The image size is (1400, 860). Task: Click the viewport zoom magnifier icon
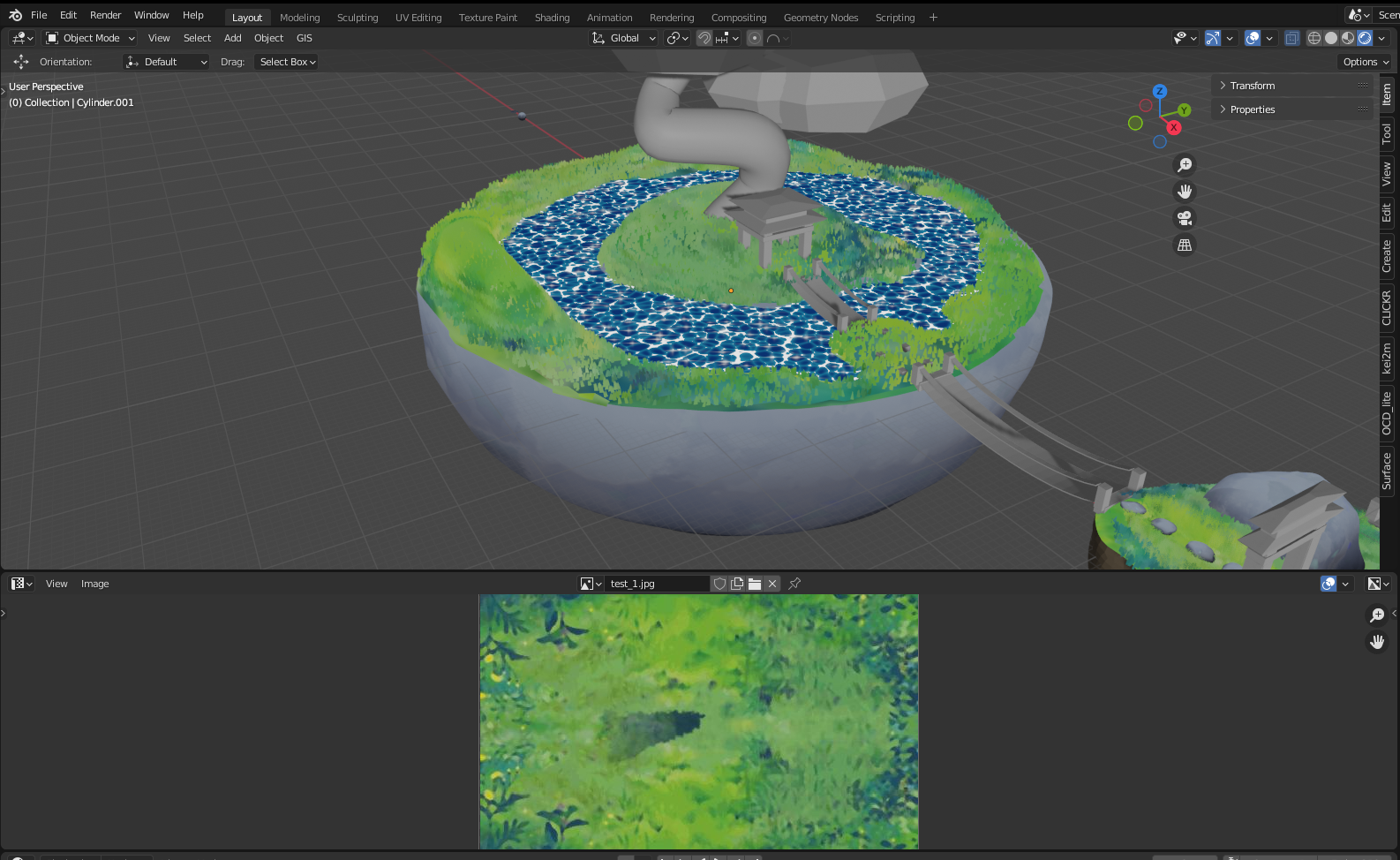pyautogui.click(x=1185, y=165)
